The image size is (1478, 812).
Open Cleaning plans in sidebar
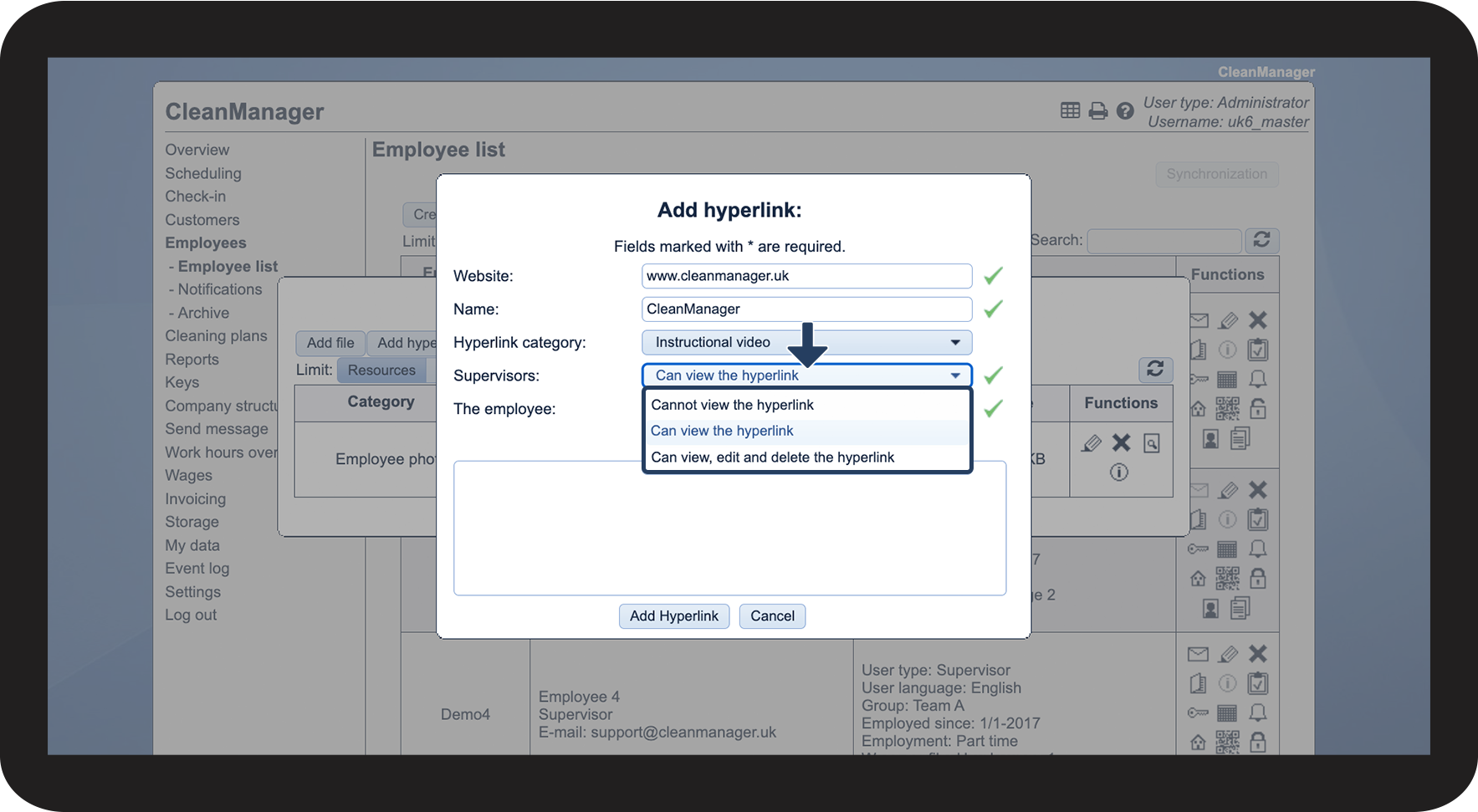[x=216, y=336]
